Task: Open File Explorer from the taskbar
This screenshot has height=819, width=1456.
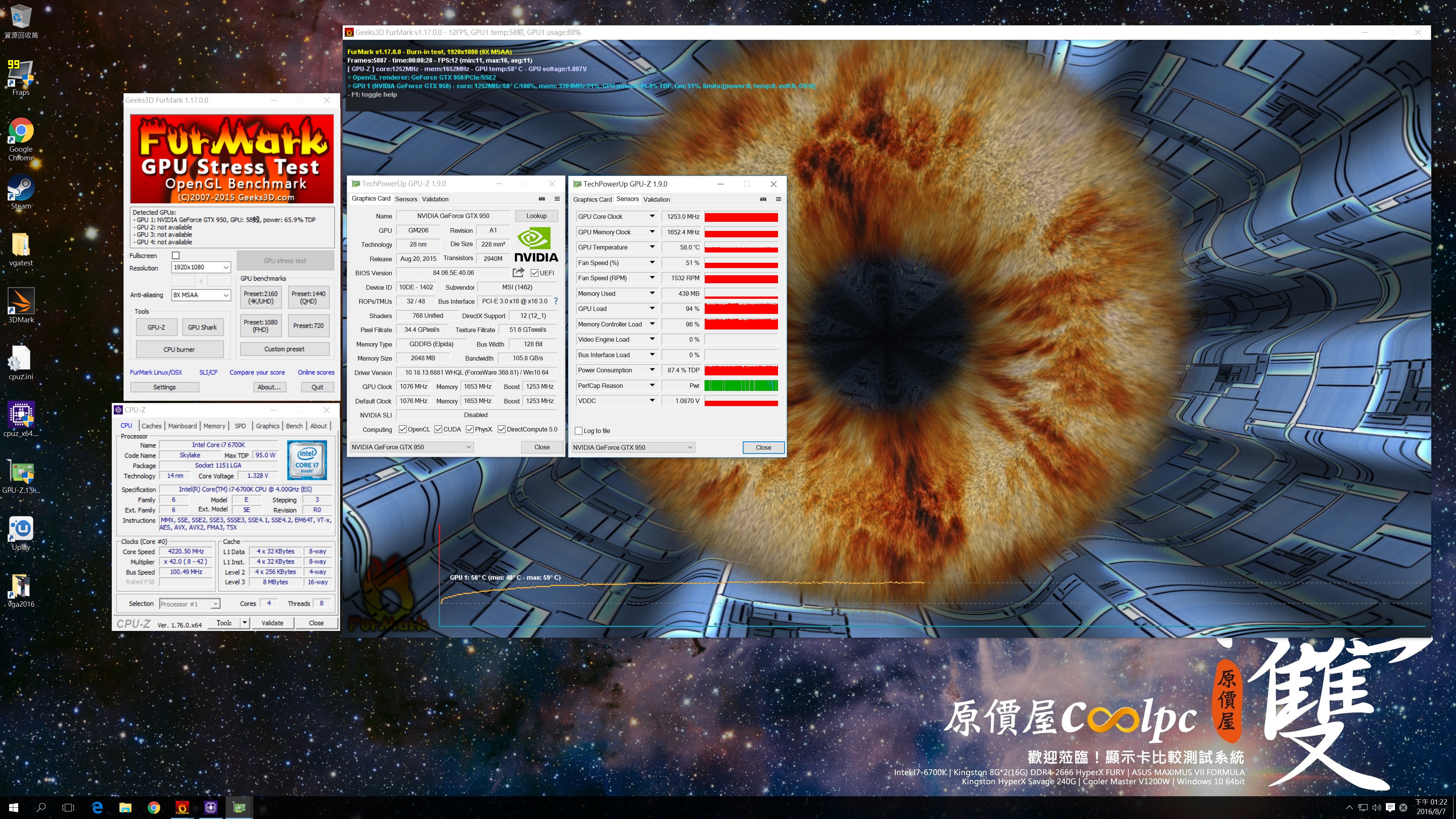Action: pyautogui.click(x=126, y=808)
